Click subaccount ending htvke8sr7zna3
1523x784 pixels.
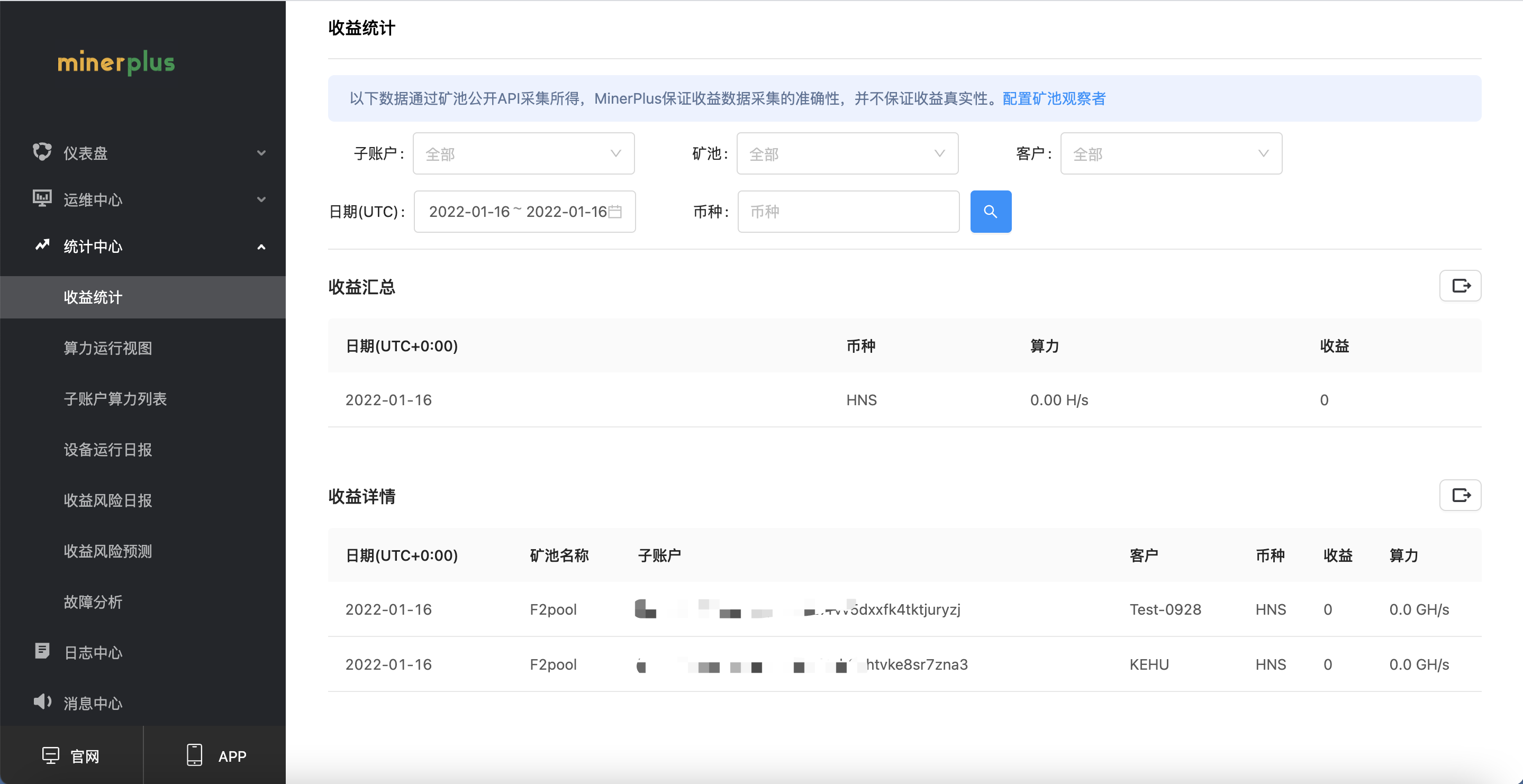[802, 664]
